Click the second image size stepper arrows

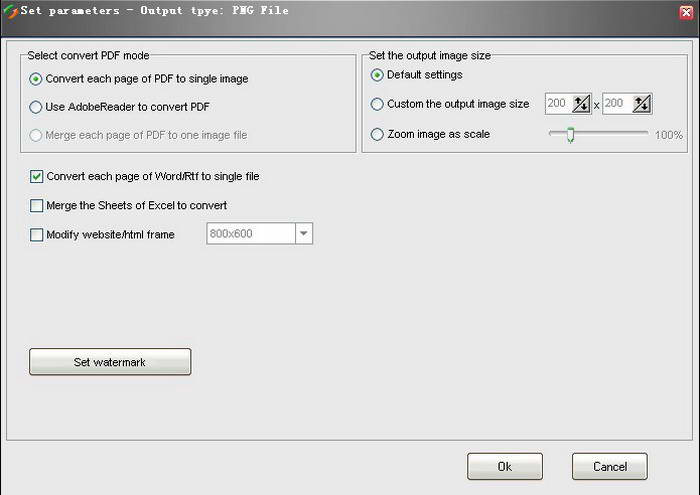point(642,104)
